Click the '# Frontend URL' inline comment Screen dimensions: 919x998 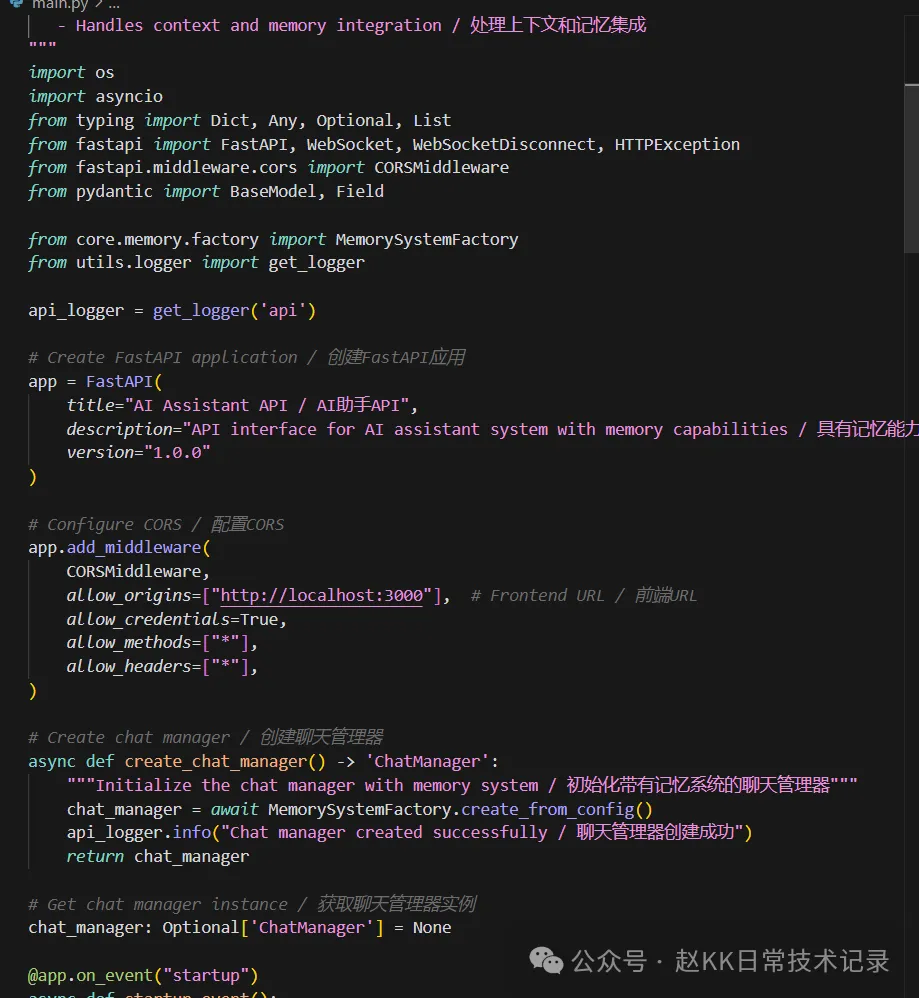(584, 596)
